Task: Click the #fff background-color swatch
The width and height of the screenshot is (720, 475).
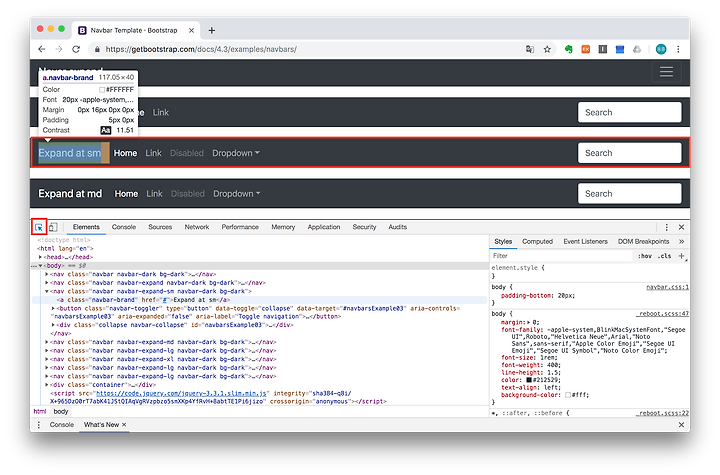Action: point(568,395)
